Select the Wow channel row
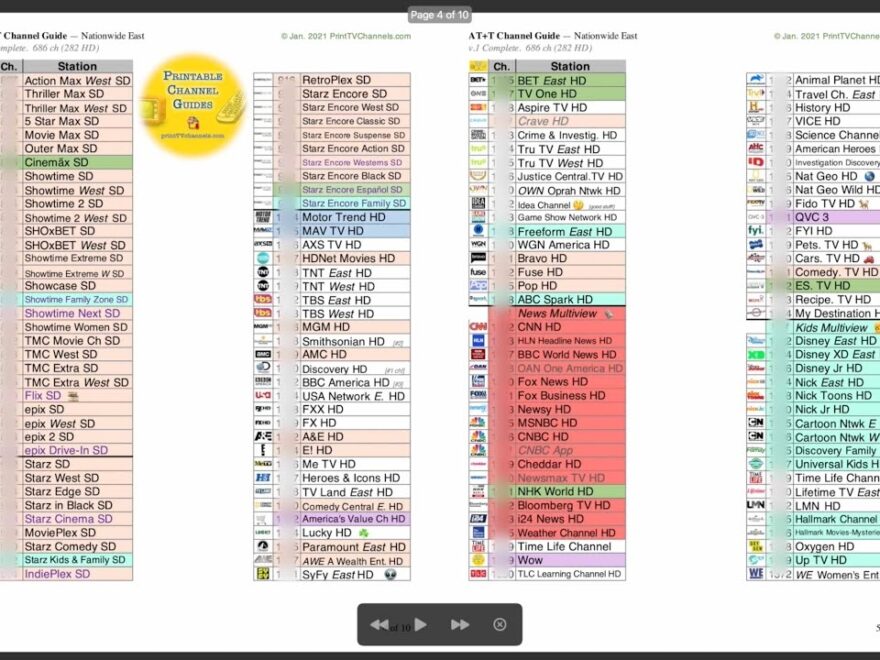The image size is (880, 660). pos(547,560)
